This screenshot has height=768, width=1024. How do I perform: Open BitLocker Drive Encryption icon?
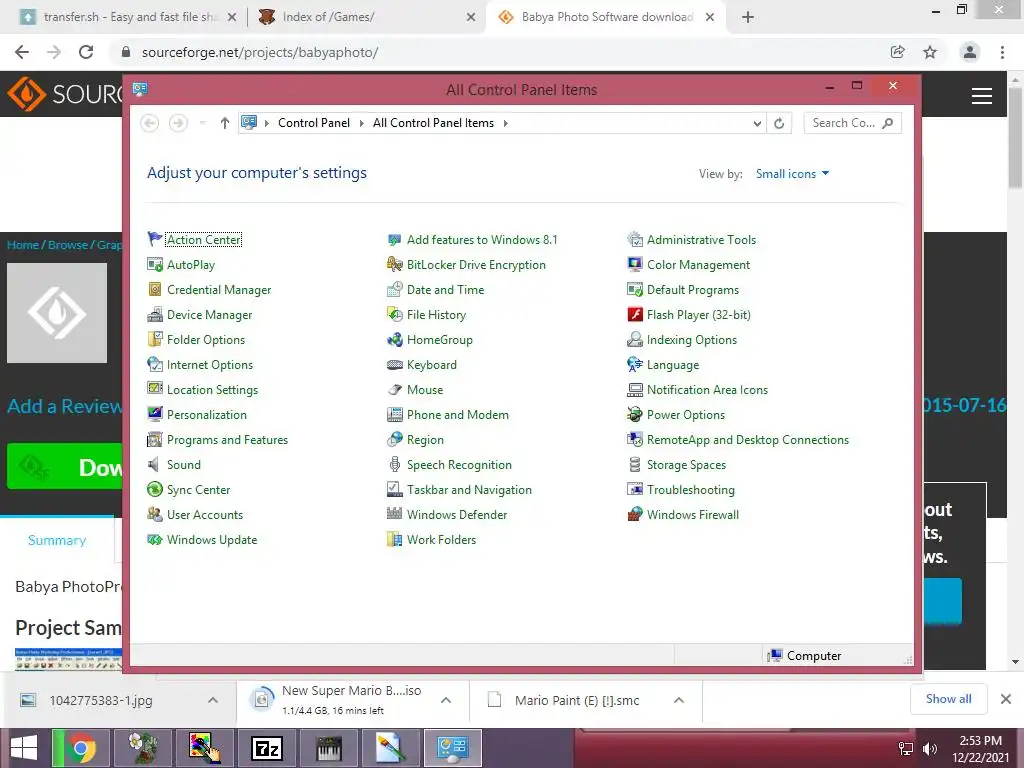394,264
